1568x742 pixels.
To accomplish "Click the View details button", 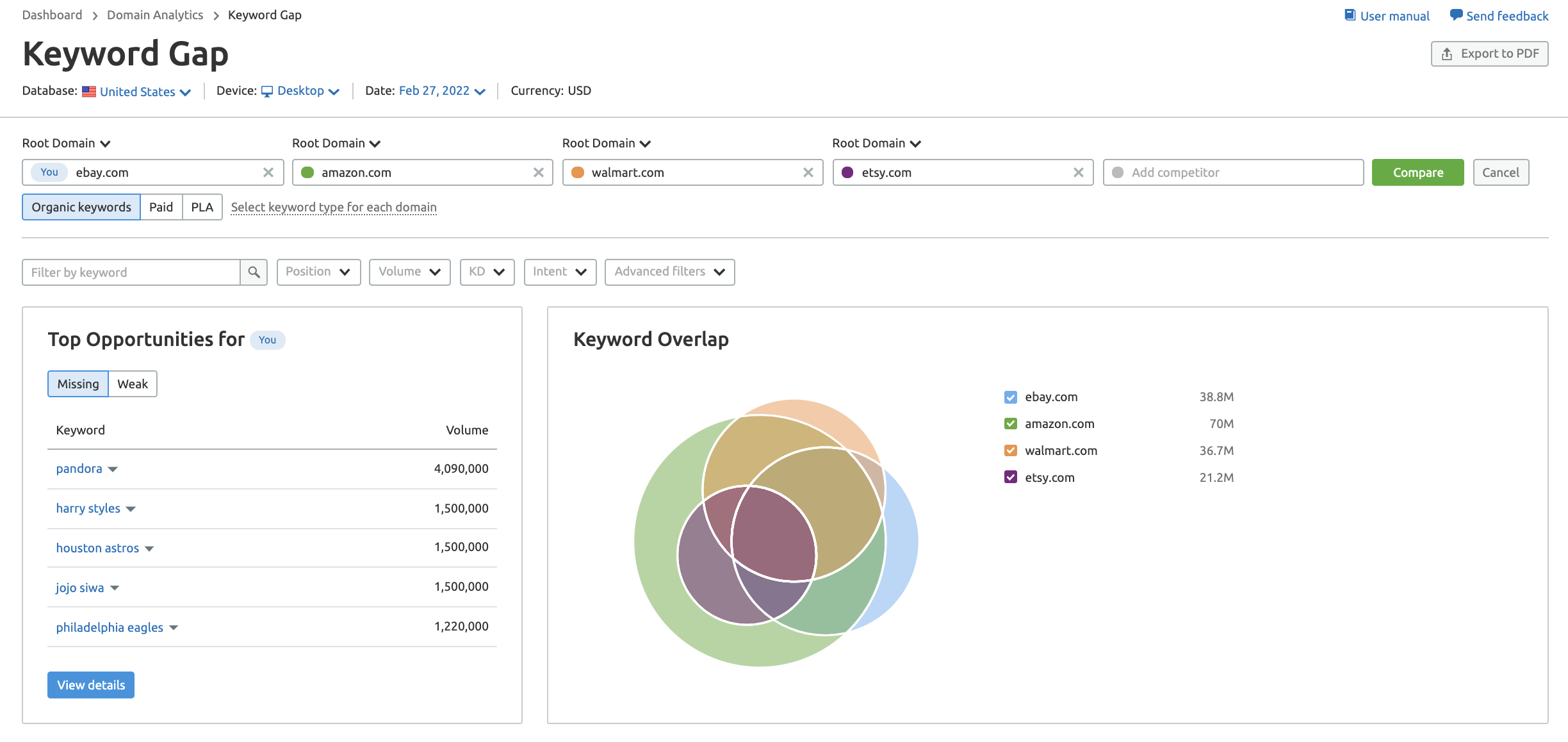I will tap(91, 685).
